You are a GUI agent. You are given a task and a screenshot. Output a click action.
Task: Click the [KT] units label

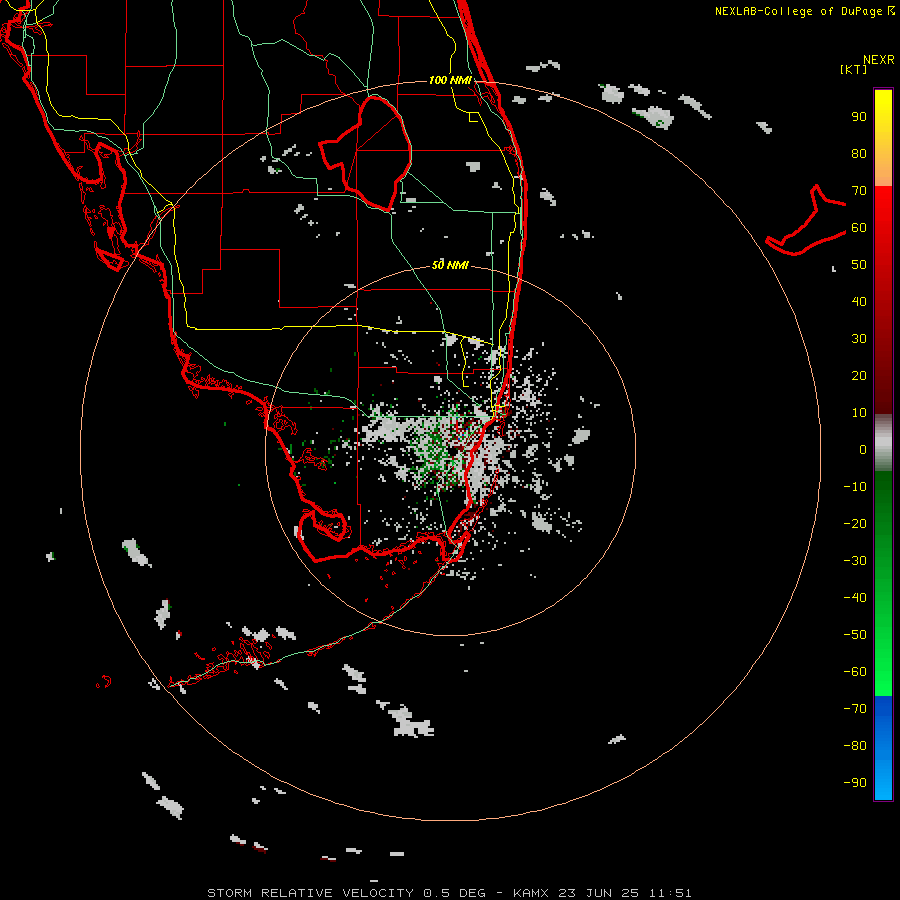[853, 69]
